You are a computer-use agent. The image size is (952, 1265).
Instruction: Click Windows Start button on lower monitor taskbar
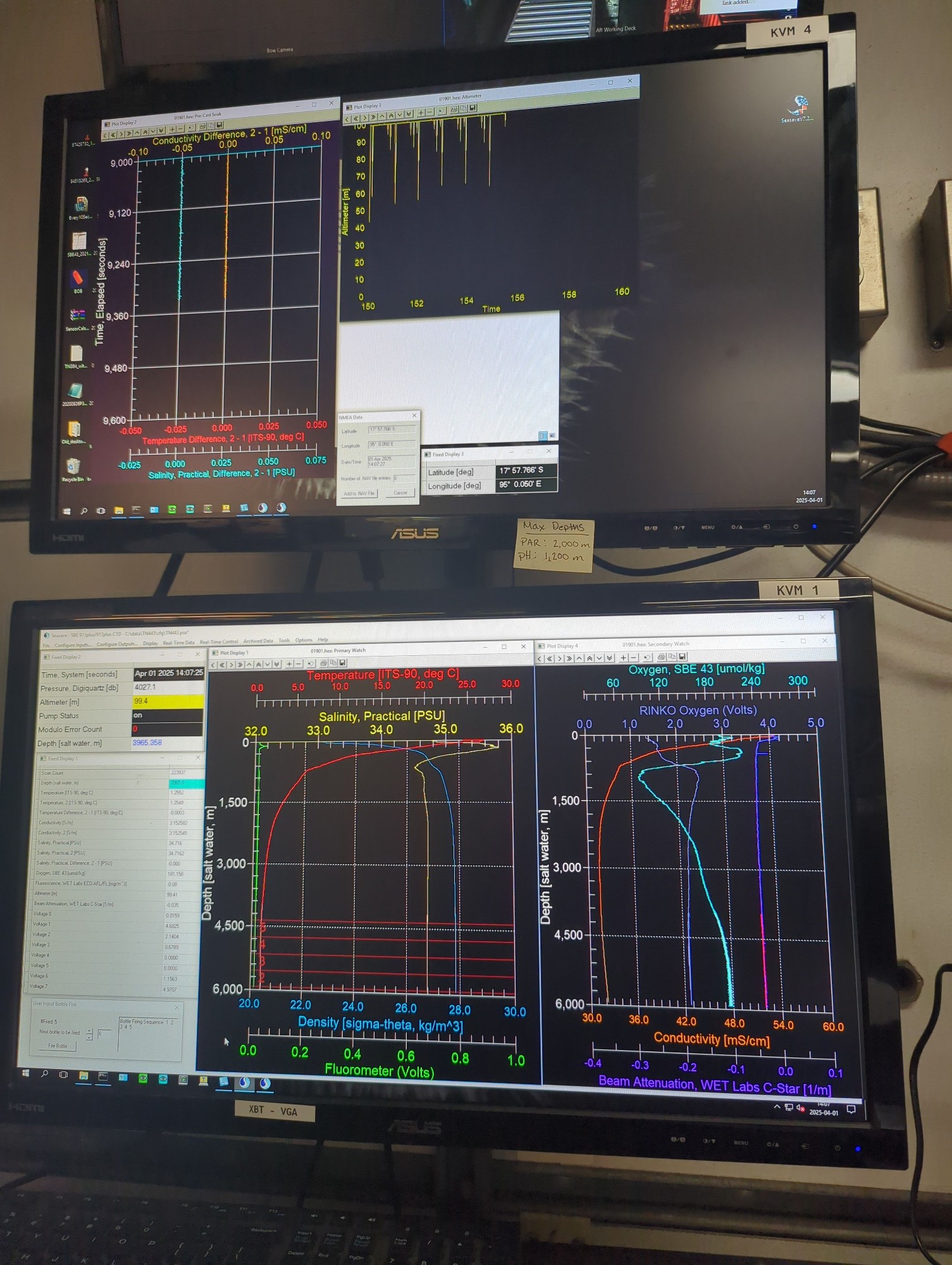click(x=25, y=1073)
